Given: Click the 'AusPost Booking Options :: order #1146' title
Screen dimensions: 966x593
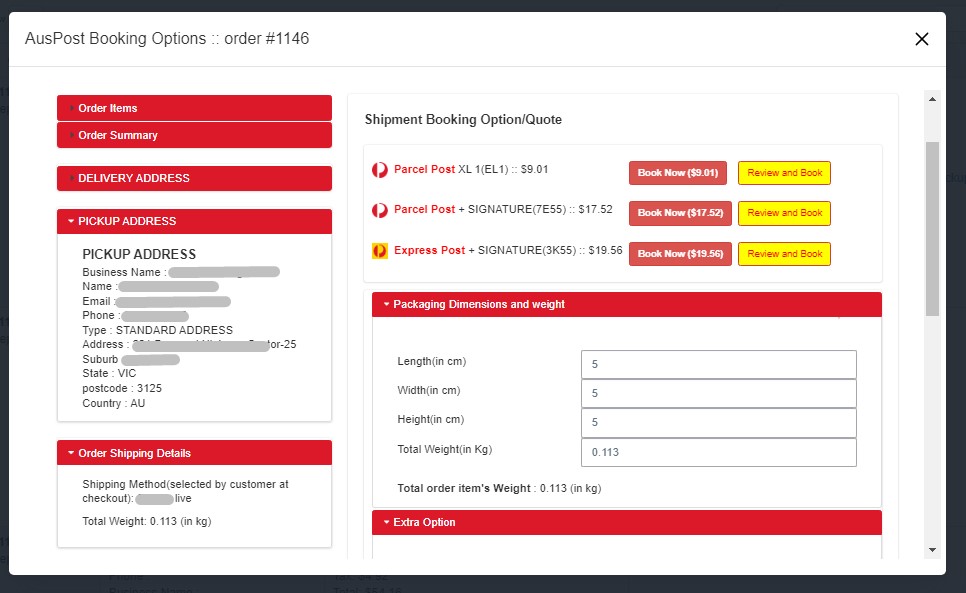Looking at the screenshot, I should 167,38.
